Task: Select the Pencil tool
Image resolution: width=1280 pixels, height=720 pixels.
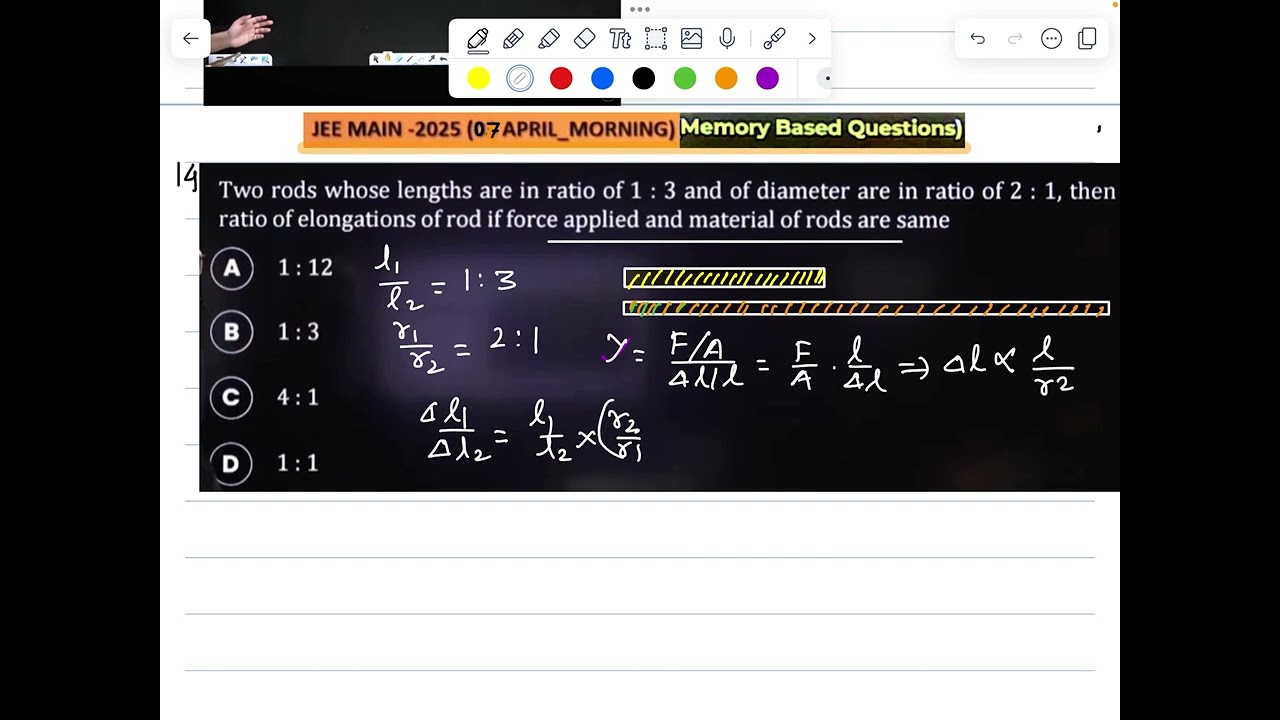Action: click(513, 39)
